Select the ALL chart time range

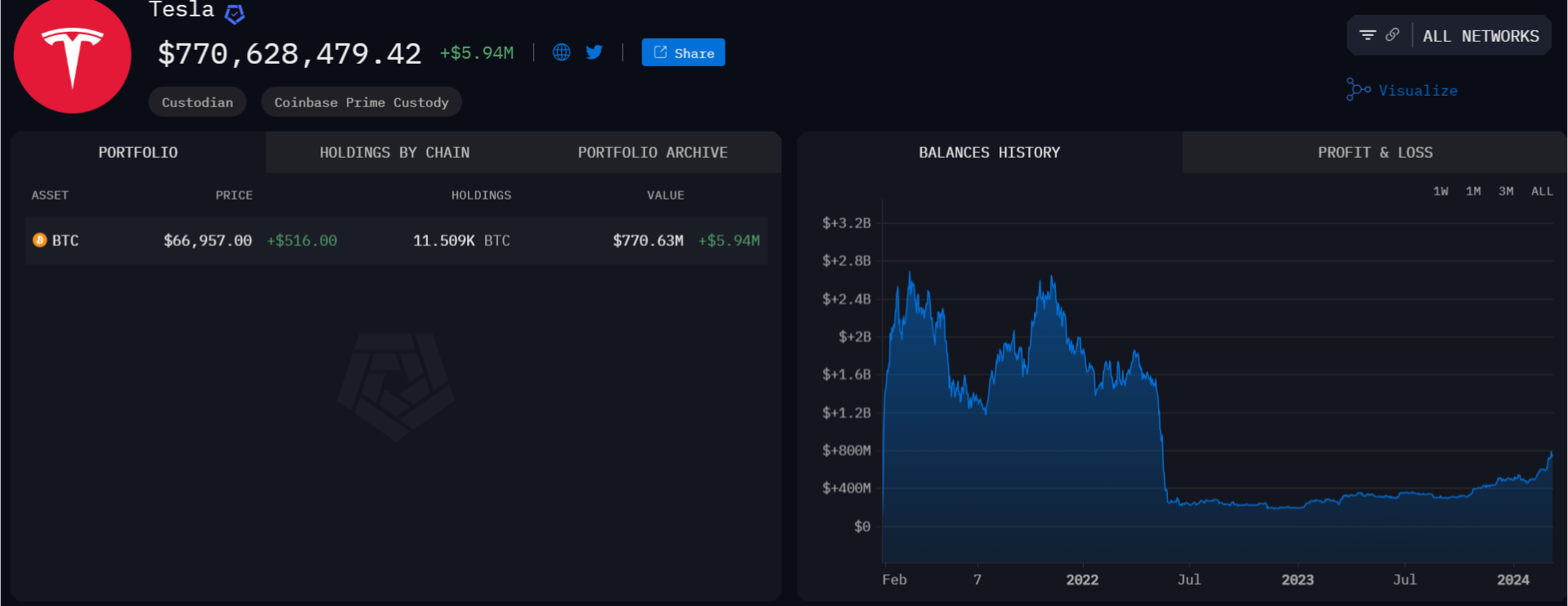[x=1542, y=191]
